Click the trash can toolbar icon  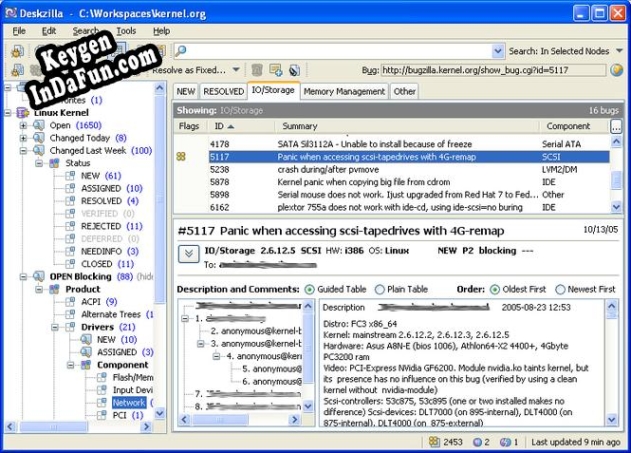pos(257,70)
